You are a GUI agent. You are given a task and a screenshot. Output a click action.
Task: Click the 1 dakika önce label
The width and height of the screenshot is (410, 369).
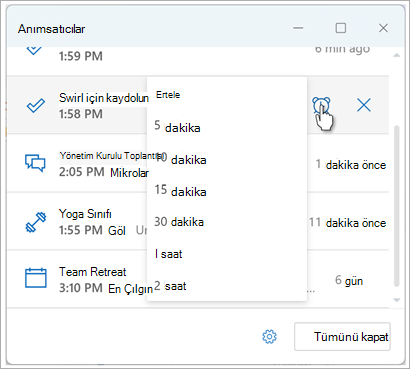pyautogui.click(x=351, y=164)
